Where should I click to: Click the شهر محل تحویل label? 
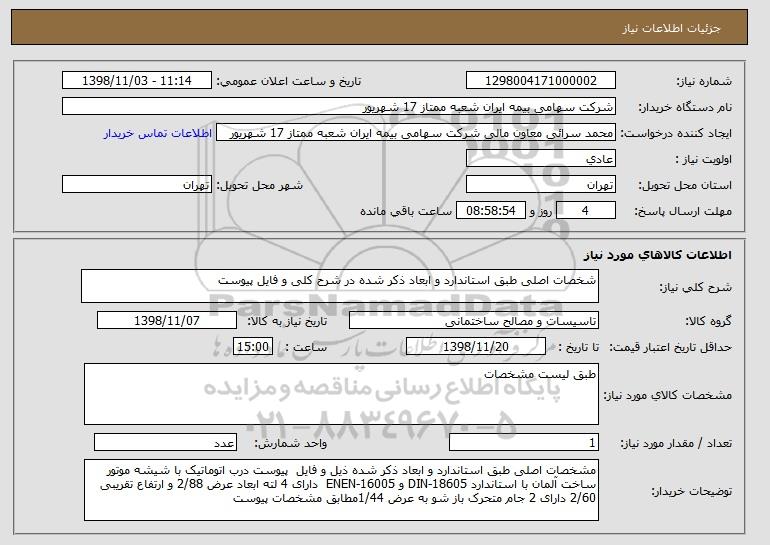(x=260, y=186)
